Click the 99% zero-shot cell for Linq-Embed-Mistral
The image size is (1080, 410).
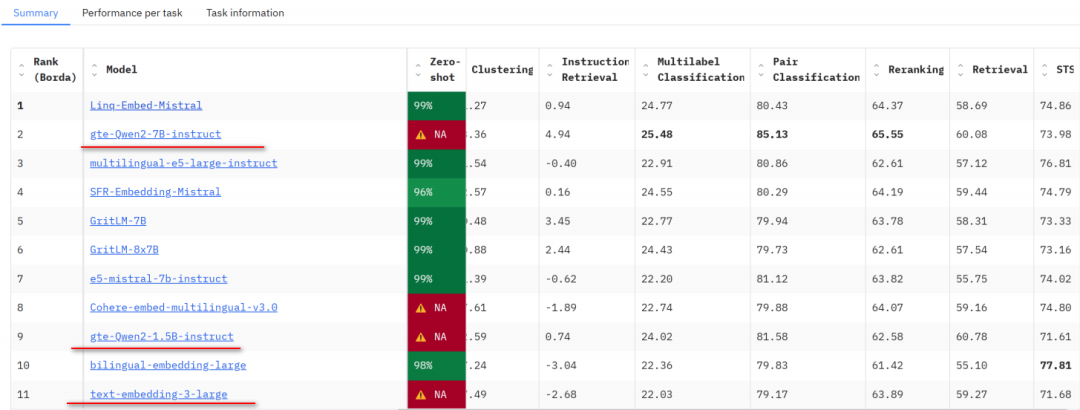click(437, 105)
